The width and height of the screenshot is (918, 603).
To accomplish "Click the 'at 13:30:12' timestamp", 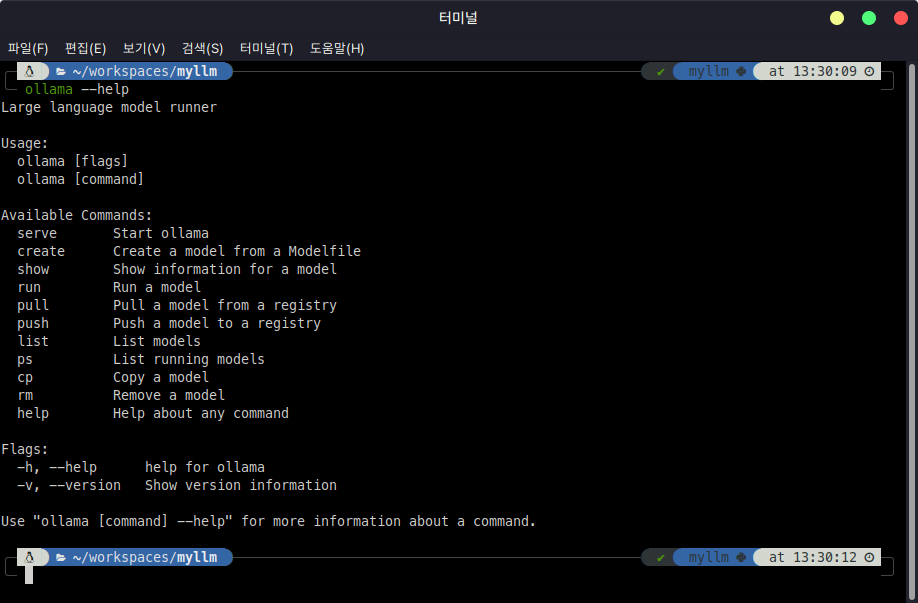I will click(x=813, y=557).
